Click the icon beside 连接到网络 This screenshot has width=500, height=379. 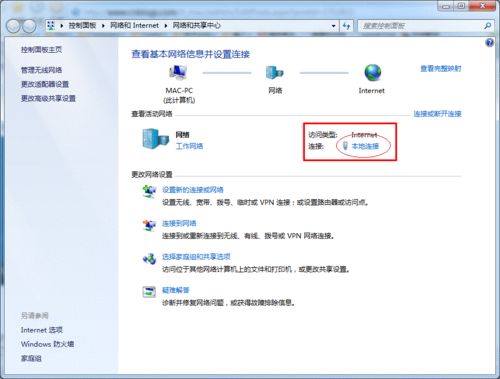[149, 225]
